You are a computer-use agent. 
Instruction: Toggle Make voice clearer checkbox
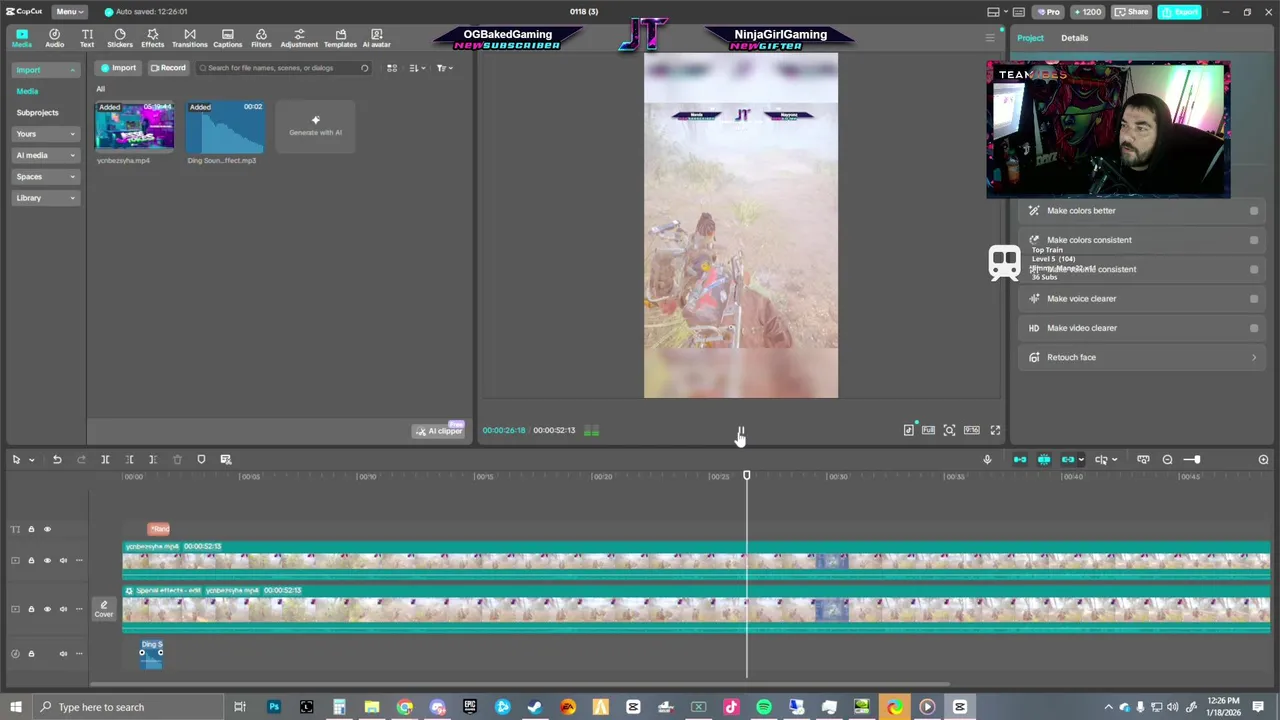(x=1254, y=299)
